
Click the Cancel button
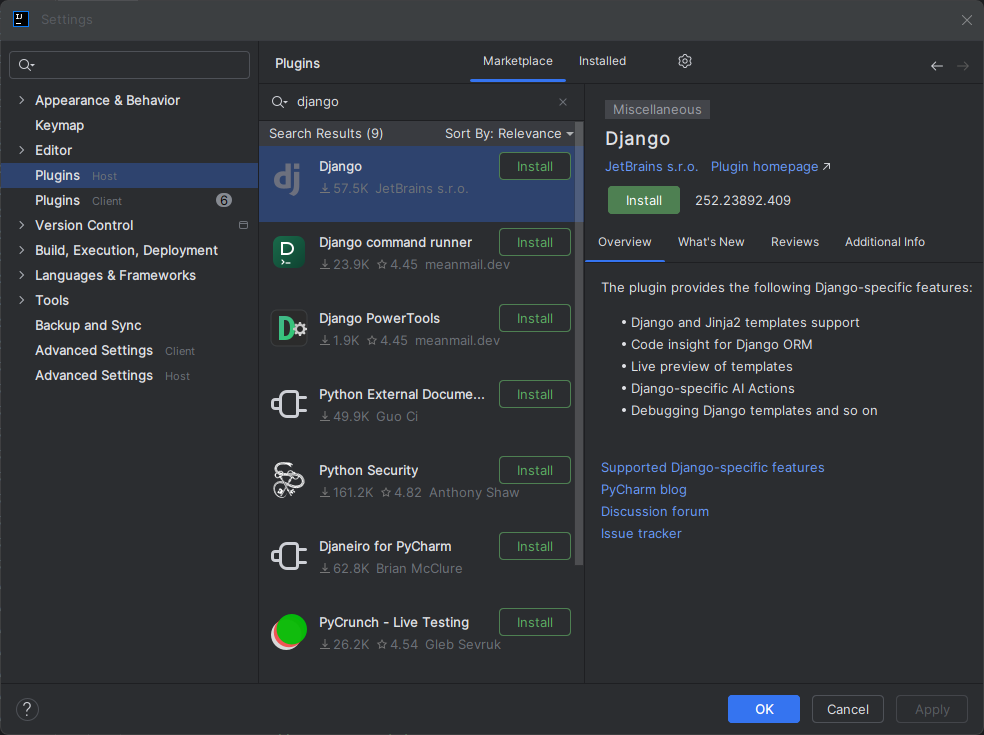(848, 709)
